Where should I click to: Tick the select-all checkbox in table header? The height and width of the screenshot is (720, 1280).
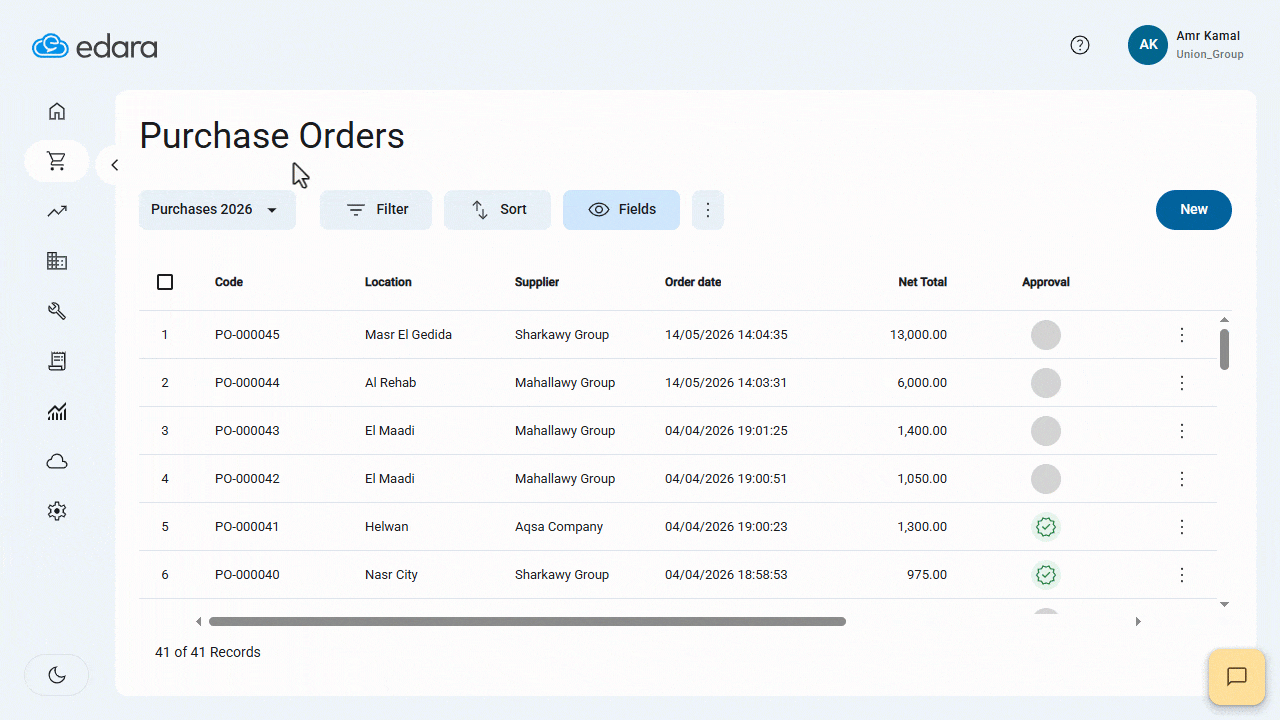(165, 282)
